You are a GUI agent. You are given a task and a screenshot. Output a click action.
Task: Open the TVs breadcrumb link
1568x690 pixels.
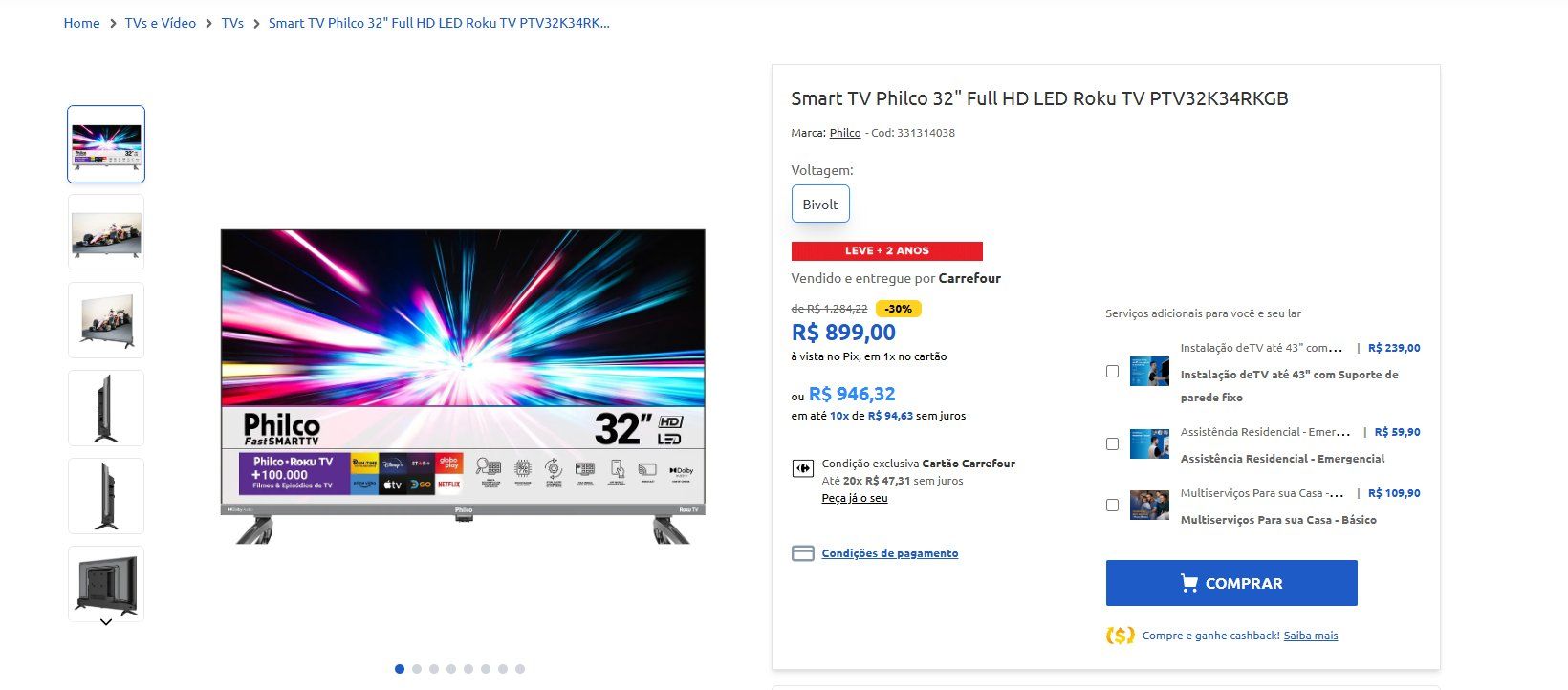click(x=232, y=23)
